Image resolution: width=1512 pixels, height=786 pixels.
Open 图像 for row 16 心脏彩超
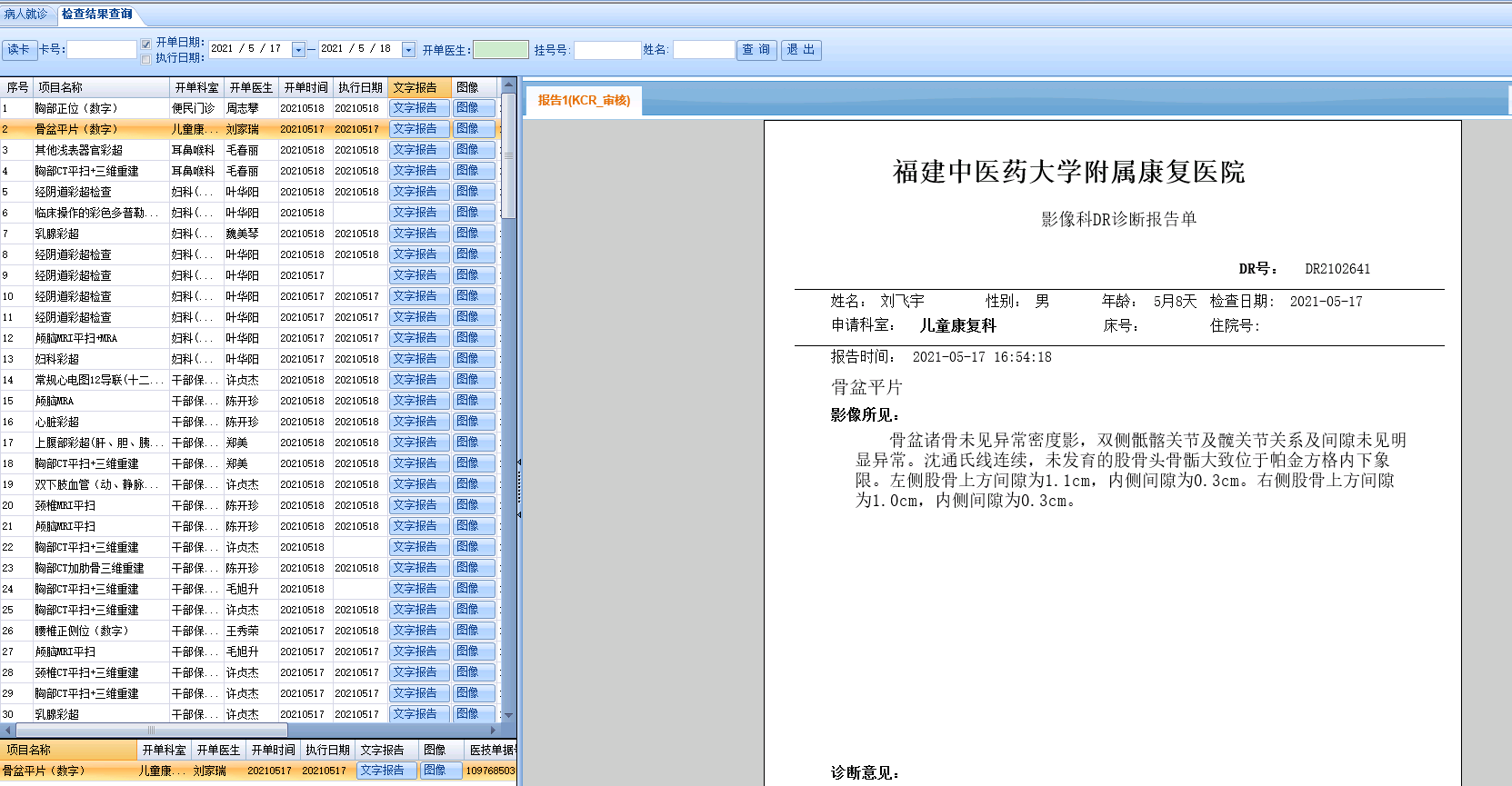(474, 422)
